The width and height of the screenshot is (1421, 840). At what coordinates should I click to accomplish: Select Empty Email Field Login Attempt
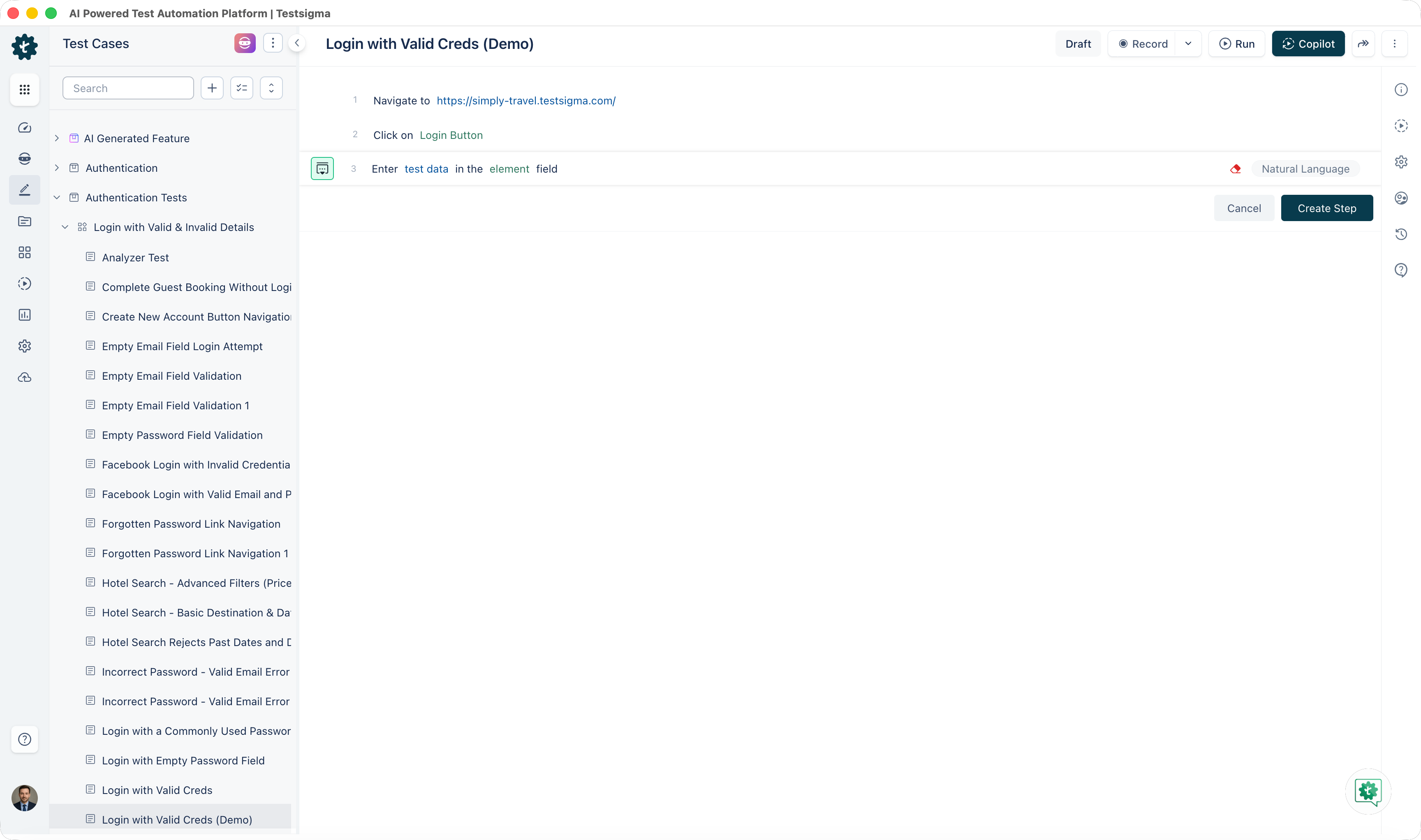coord(182,346)
